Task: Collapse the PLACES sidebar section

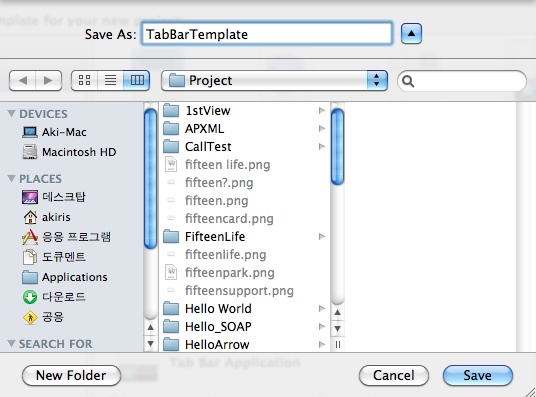Action: 11,178
